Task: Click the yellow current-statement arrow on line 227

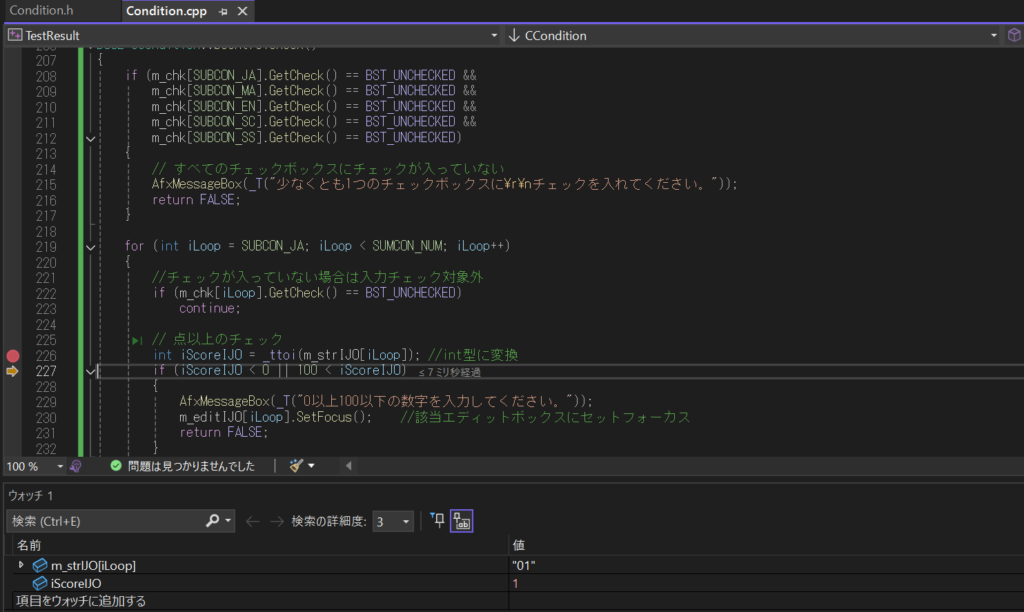Action: 13,372
